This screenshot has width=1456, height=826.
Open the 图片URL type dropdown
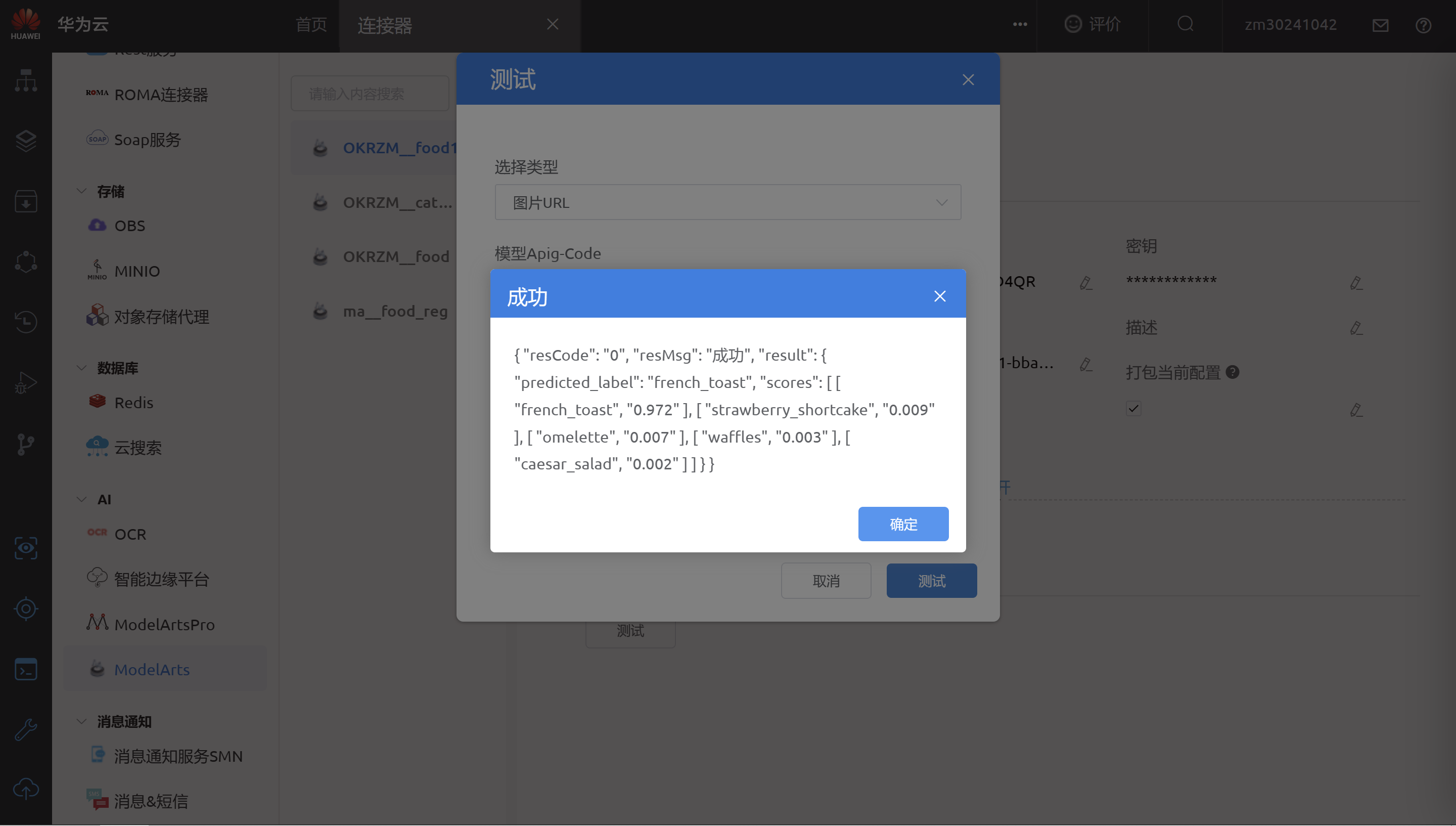tap(727, 202)
